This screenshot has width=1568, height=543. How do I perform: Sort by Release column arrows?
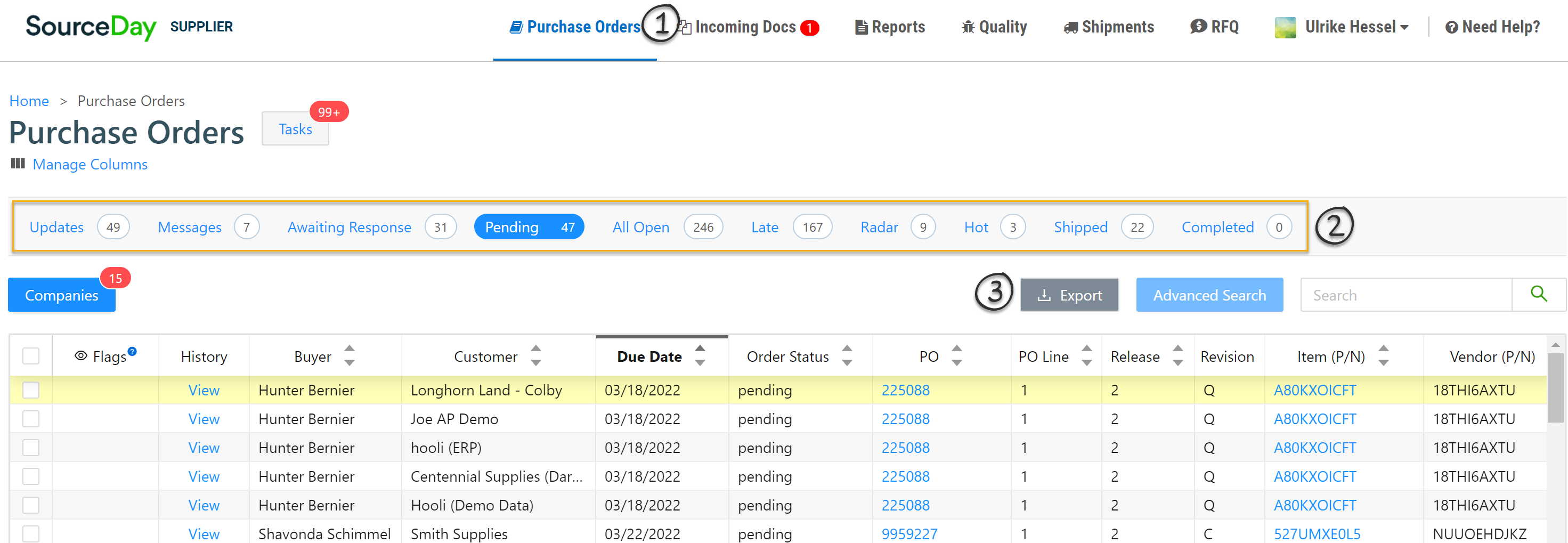pyautogui.click(x=1178, y=355)
